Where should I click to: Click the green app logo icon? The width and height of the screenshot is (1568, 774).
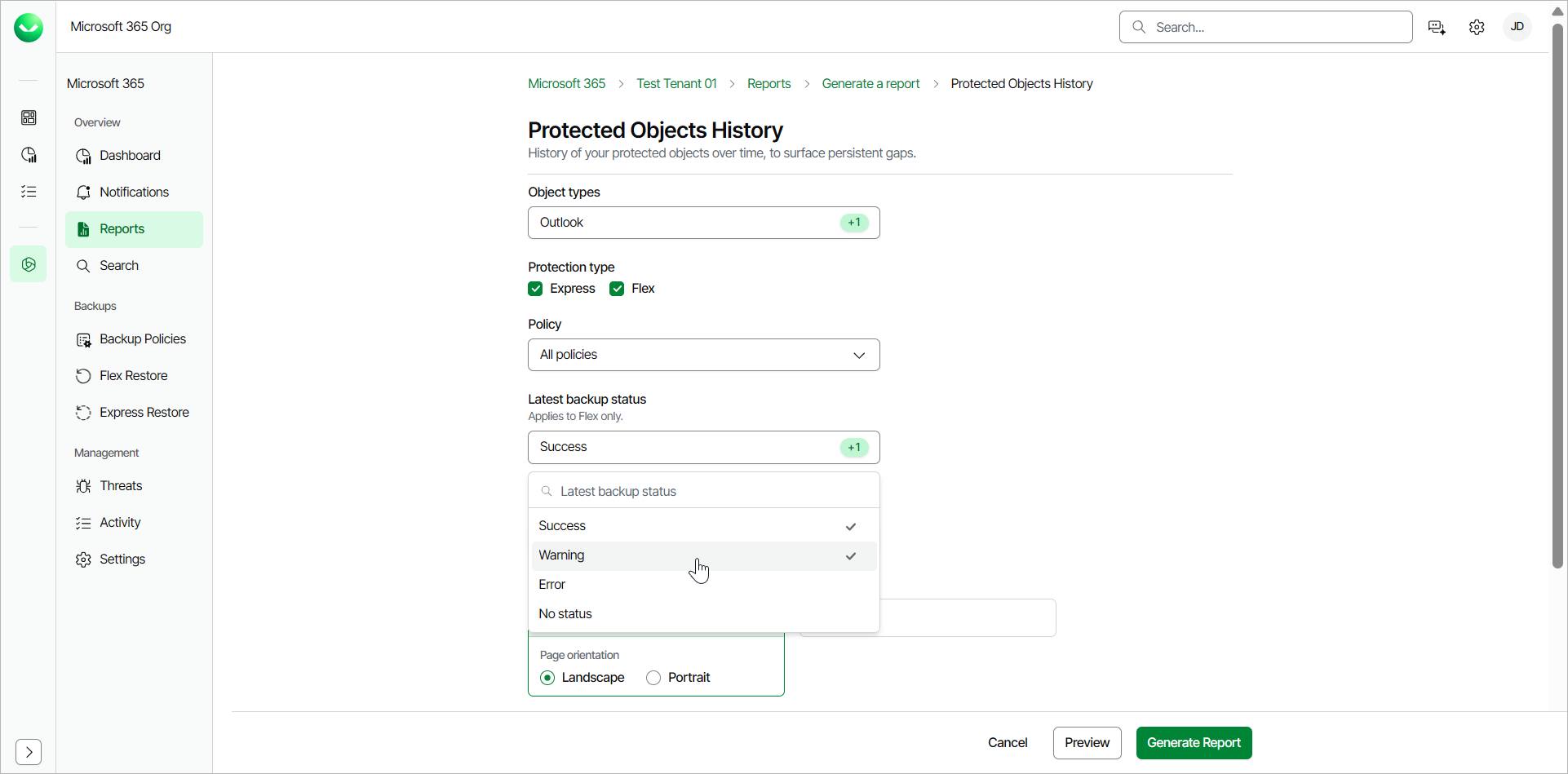[x=29, y=28]
